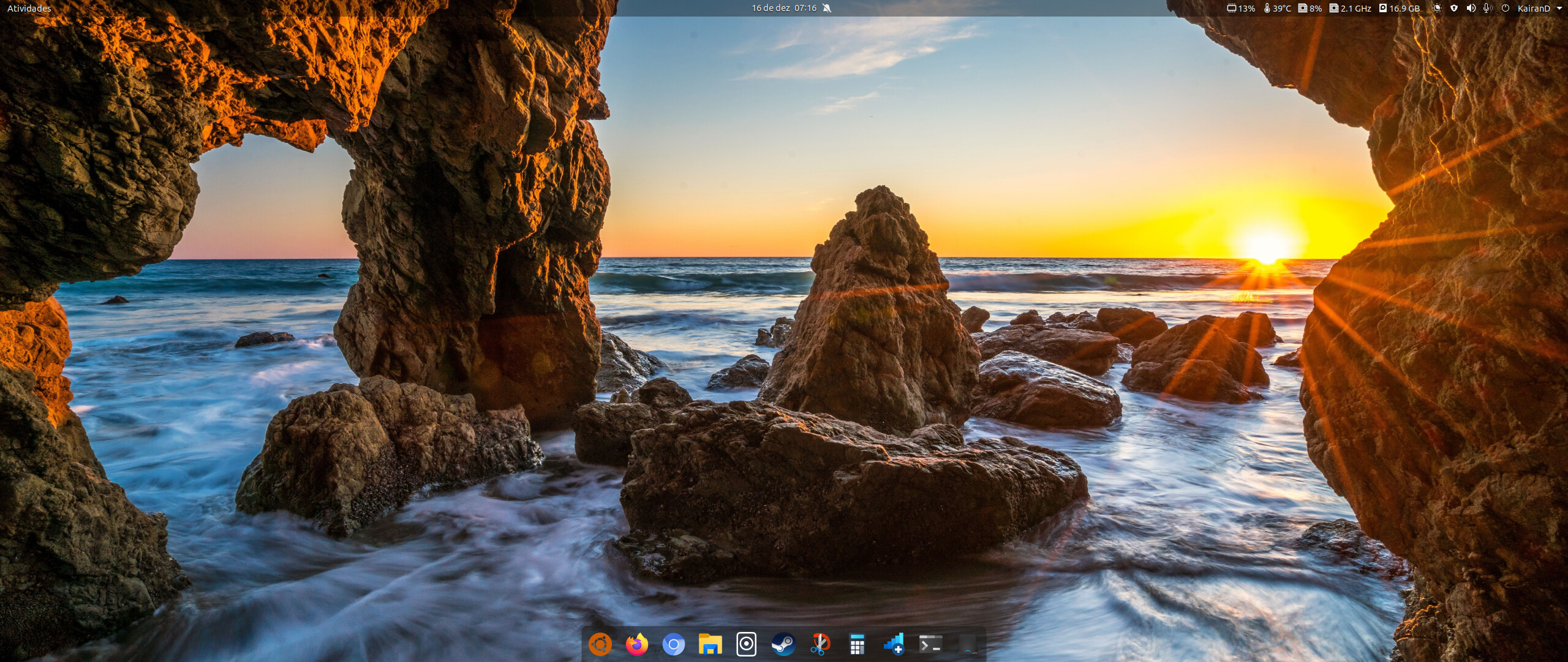Open the clock and calendar dropdown
Viewport: 1568px width, 662px height.
784,9
